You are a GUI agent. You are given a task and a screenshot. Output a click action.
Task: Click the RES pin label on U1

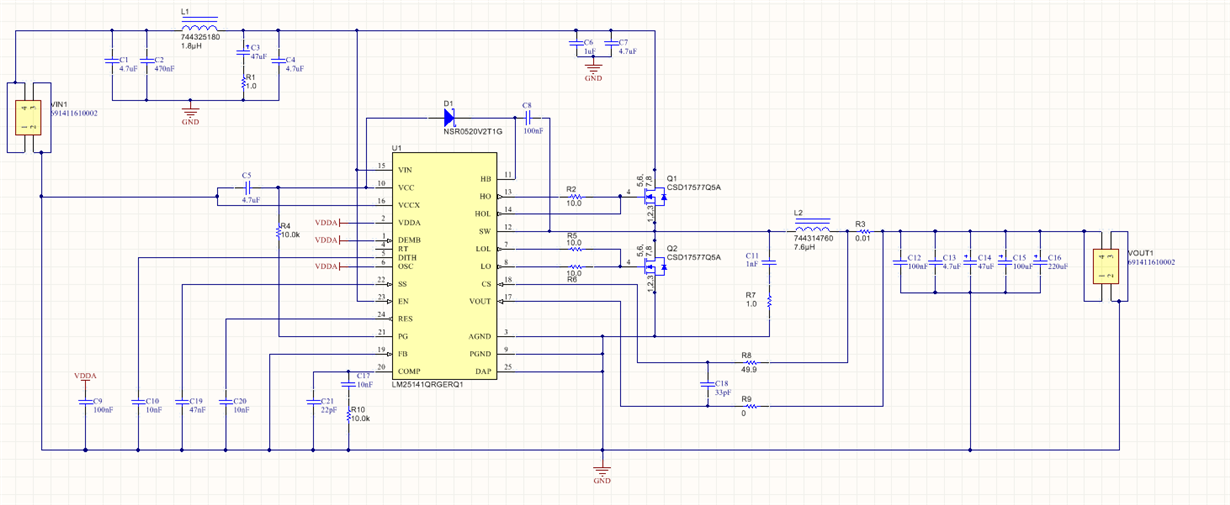[x=404, y=319]
